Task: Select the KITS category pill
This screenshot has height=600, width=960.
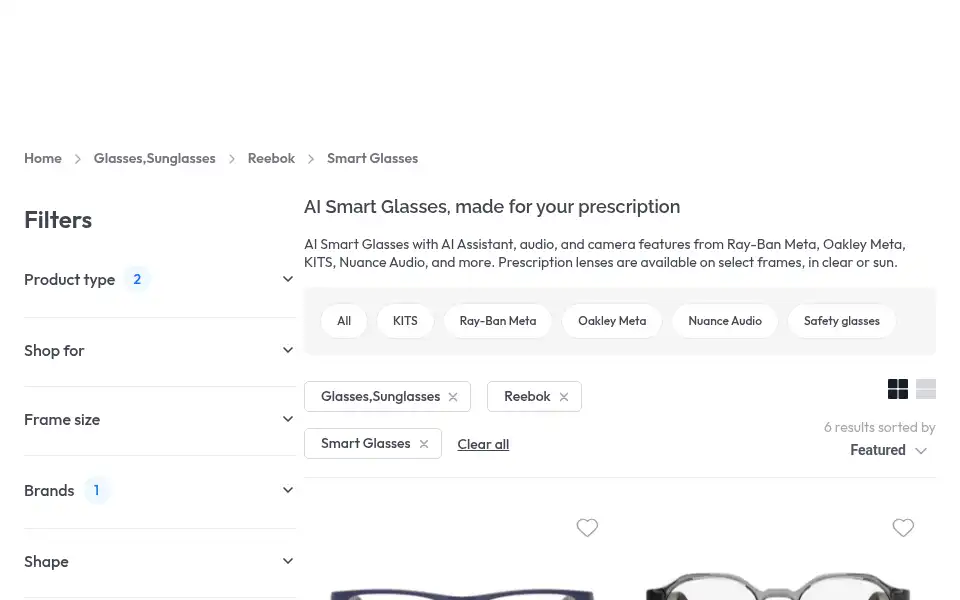Action: point(405,321)
